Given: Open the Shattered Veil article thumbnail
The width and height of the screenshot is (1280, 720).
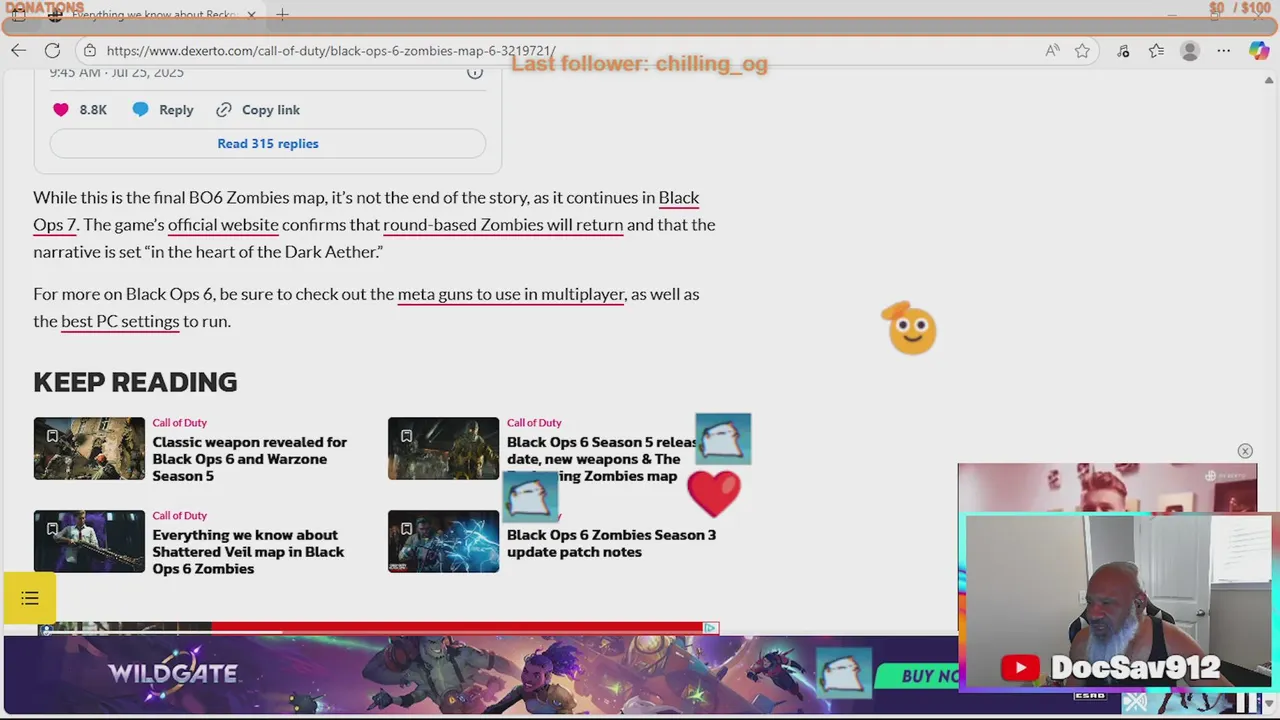Looking at the screenshot, I should [89, 541].
